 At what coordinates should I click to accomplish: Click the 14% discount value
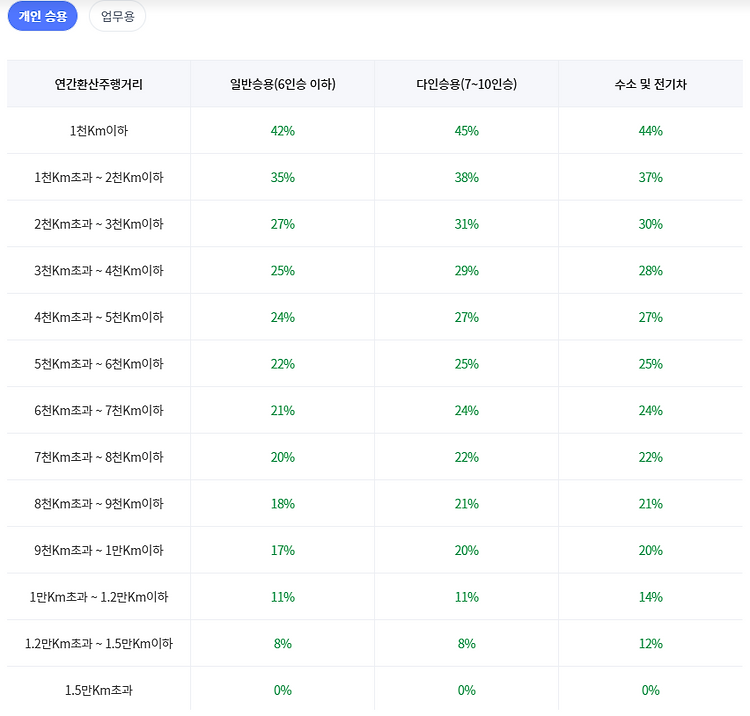pyautogui.click(x=651, y=597)
